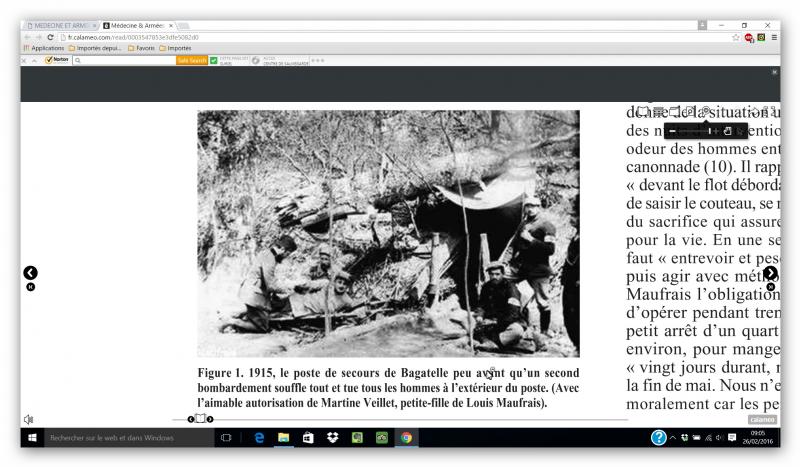Click the red extension icon in Chrome toolbar
The width and height of the screenshot is (800, 467).
tap(748, 37)
